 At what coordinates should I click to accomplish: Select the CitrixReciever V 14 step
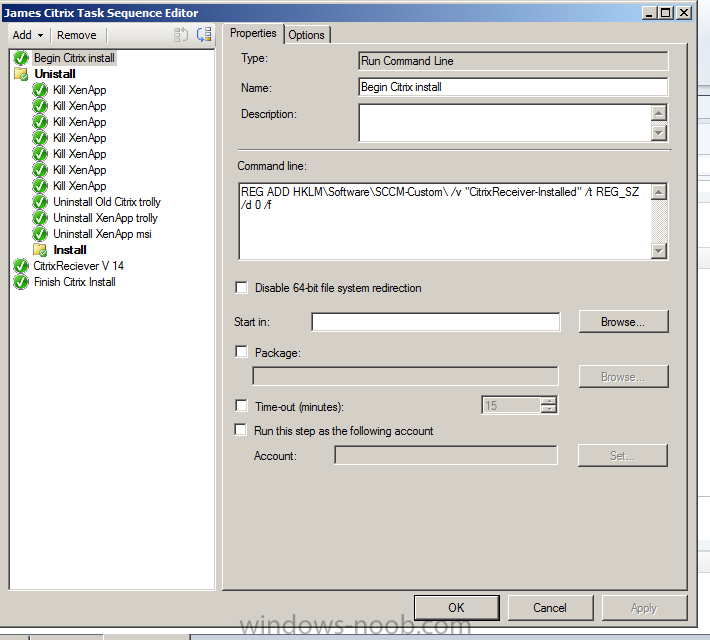pos(78,266)
